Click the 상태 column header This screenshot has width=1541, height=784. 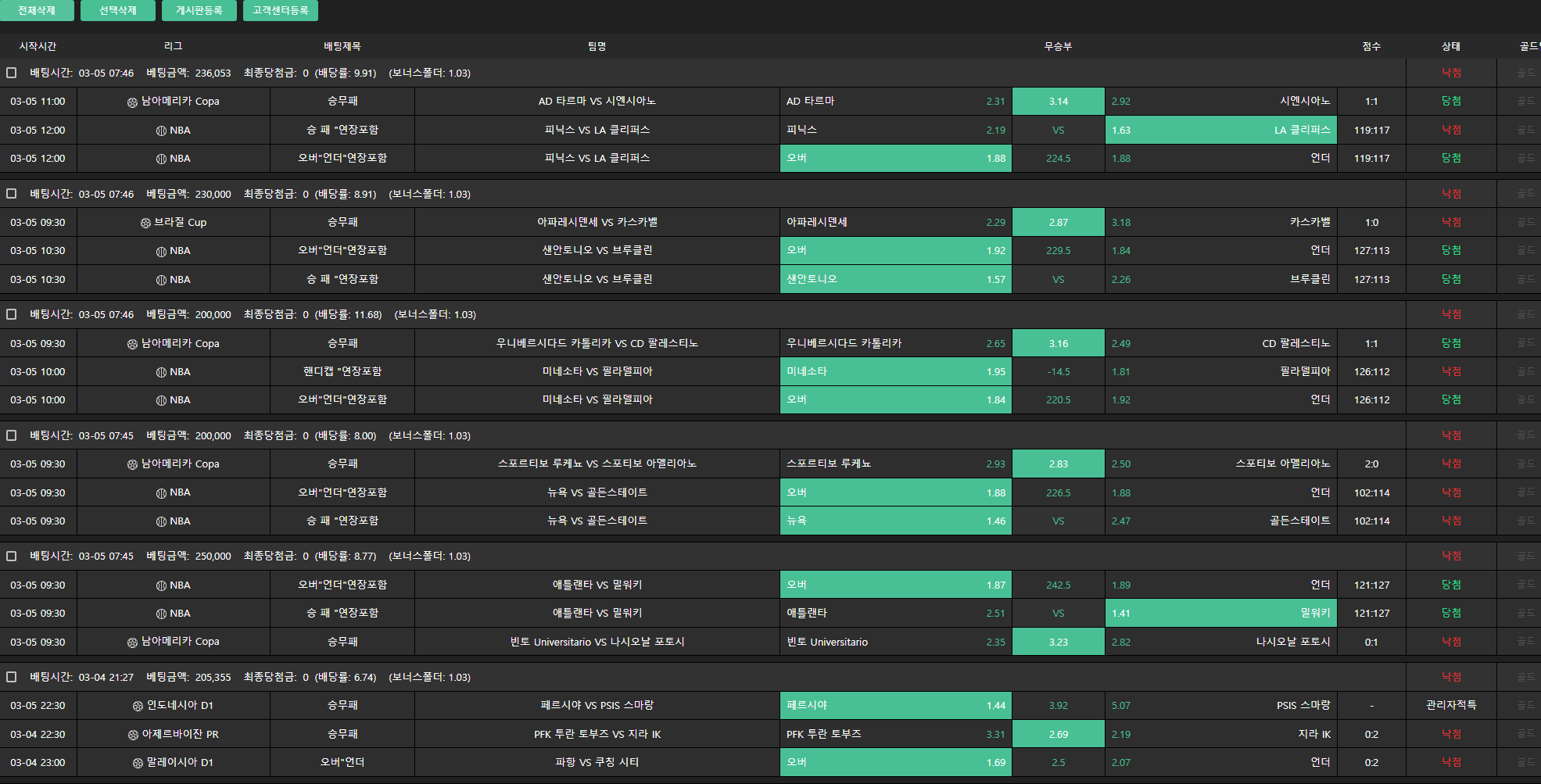pyautogui.click(x=1451, y=47)
